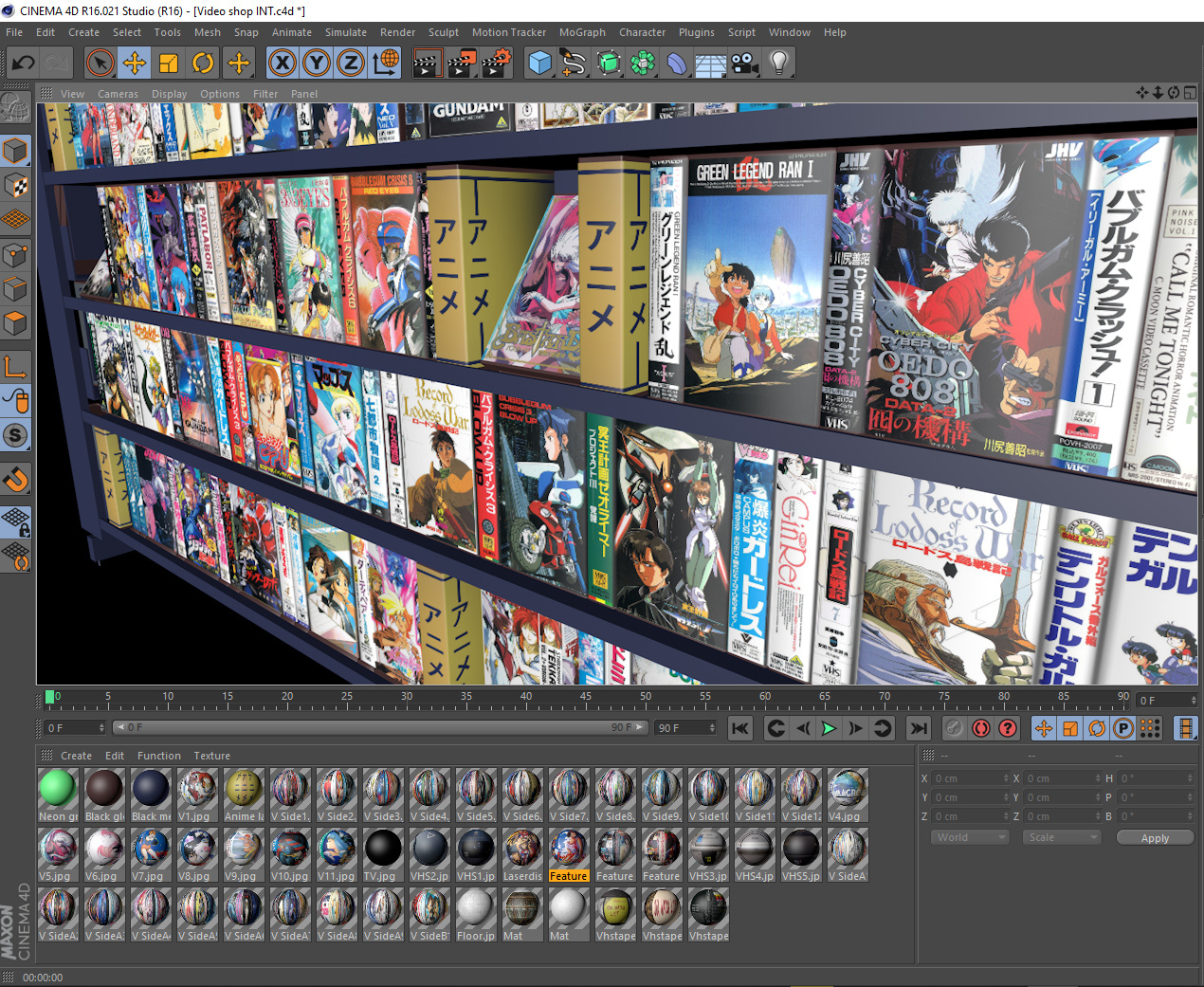Image resolution: width=1204 pixels, height=987 pixels.
Task: Toggle Position keyframe recording move icon
Action: click(1044, 728)
